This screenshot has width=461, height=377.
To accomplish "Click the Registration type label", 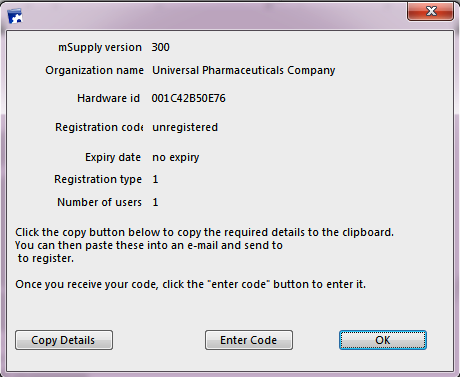I will pos(98,179).
